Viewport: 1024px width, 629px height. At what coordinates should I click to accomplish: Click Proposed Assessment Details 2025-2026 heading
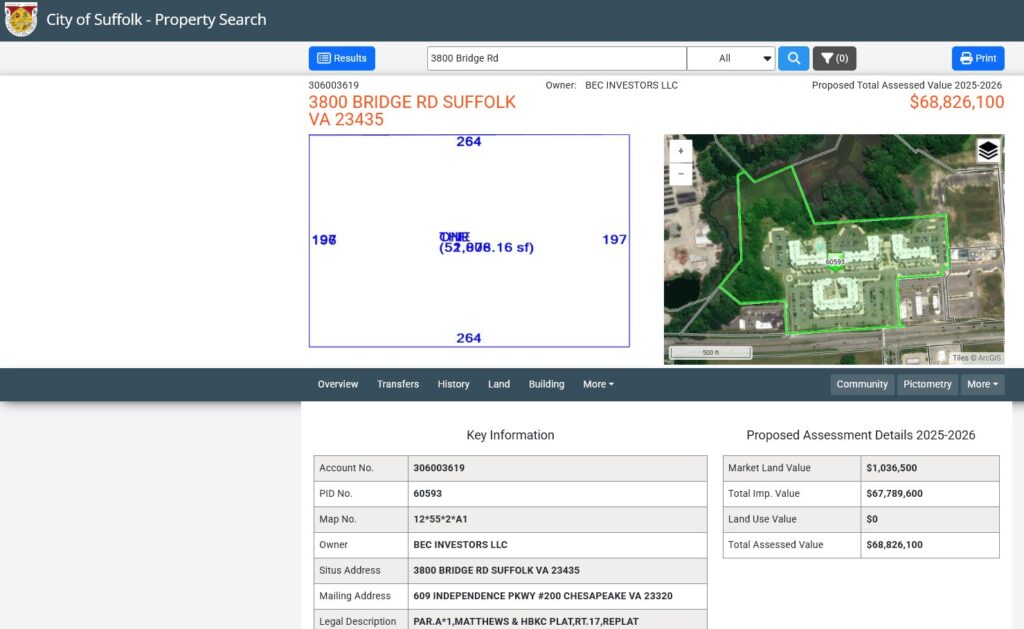click(x=861, y=435)
